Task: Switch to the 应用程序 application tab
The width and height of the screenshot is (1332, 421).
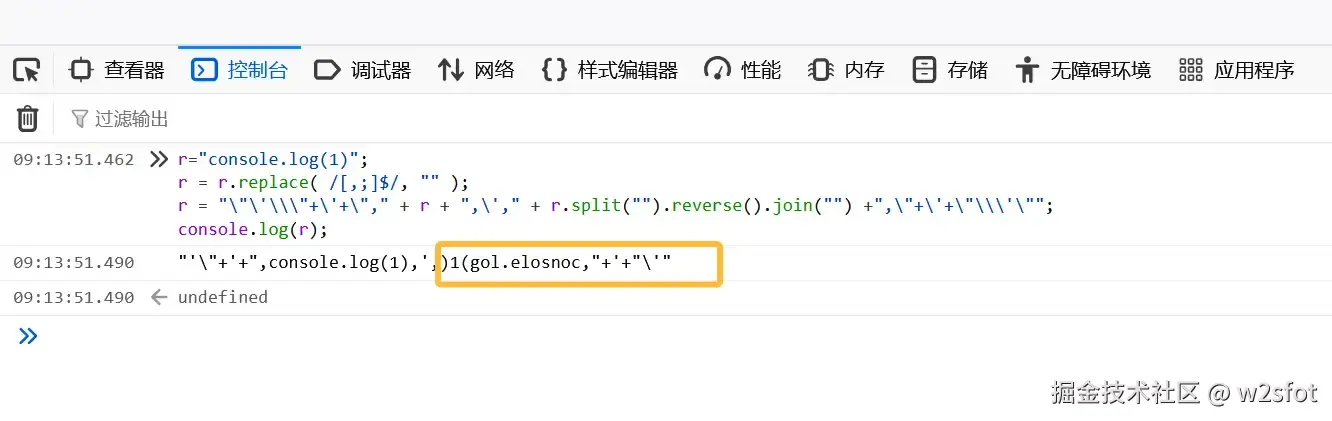Action: pos(1236,70)
